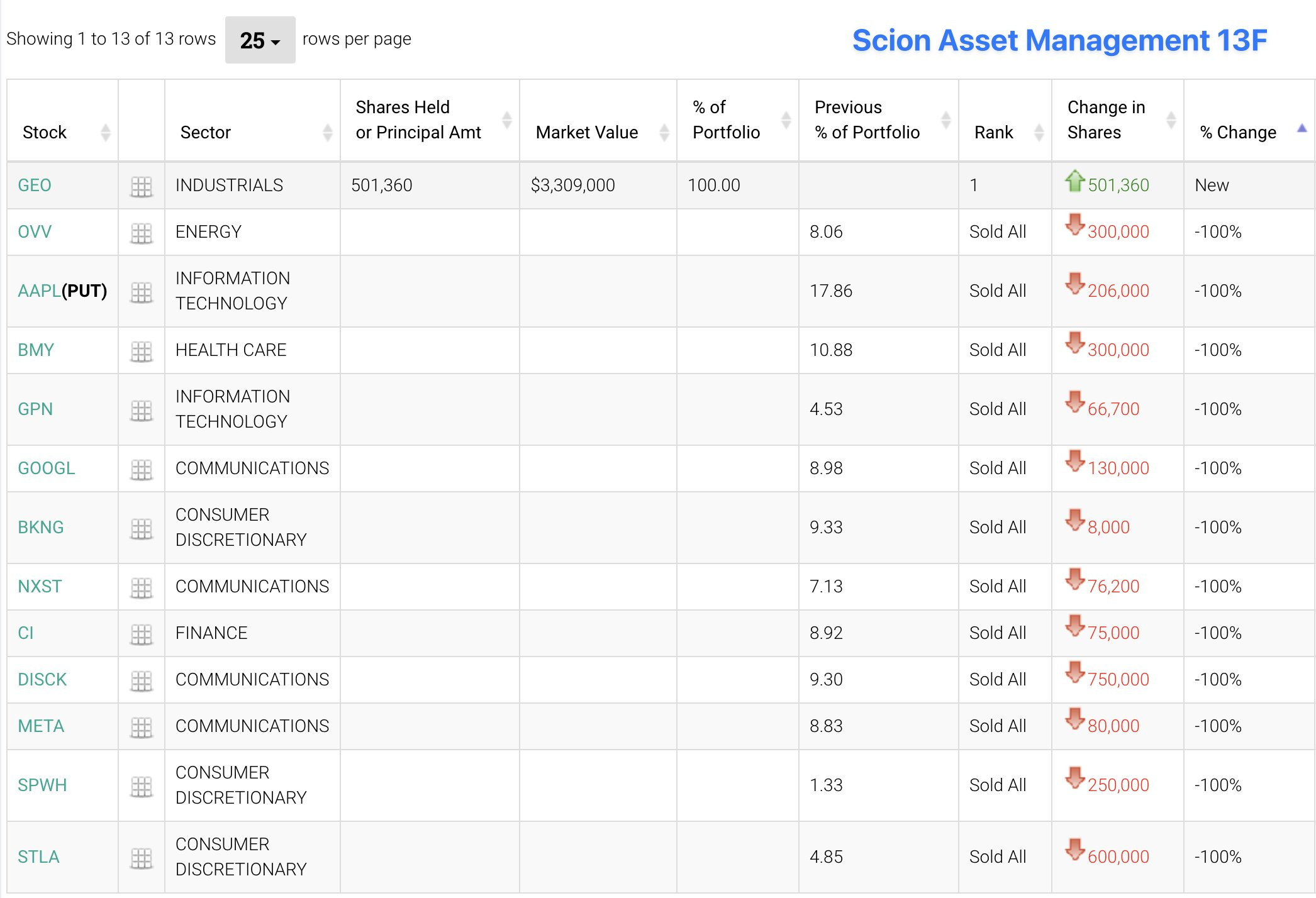The width and height of the screenshot is (1316, 898).
Task: Click red down arrow in BMY row
Action: (1075, 343)
